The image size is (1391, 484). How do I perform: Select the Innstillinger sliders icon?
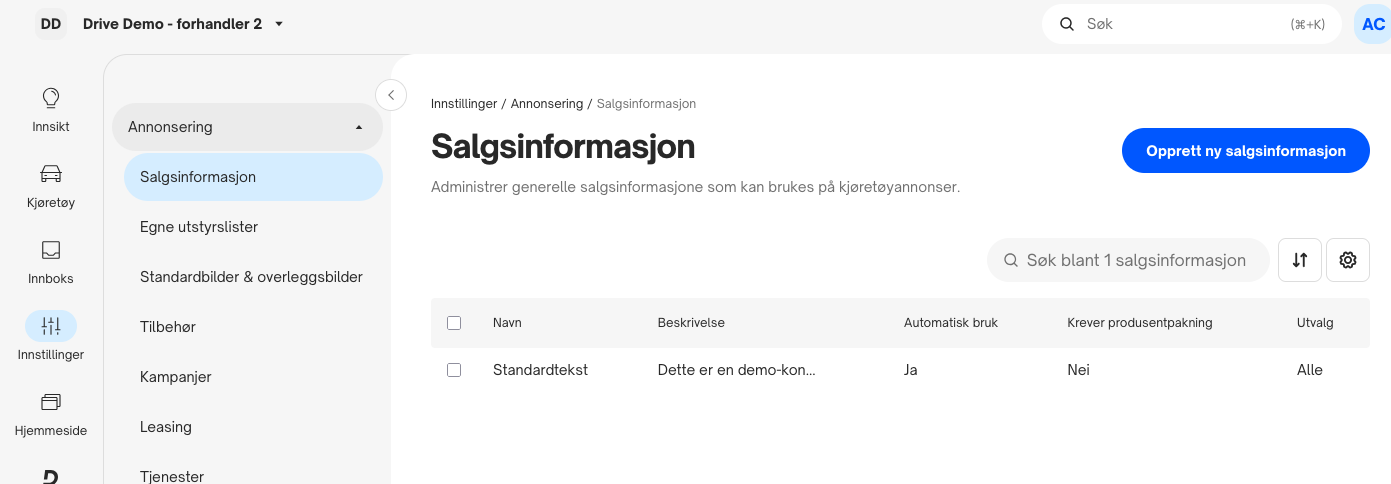pos(50,326)
